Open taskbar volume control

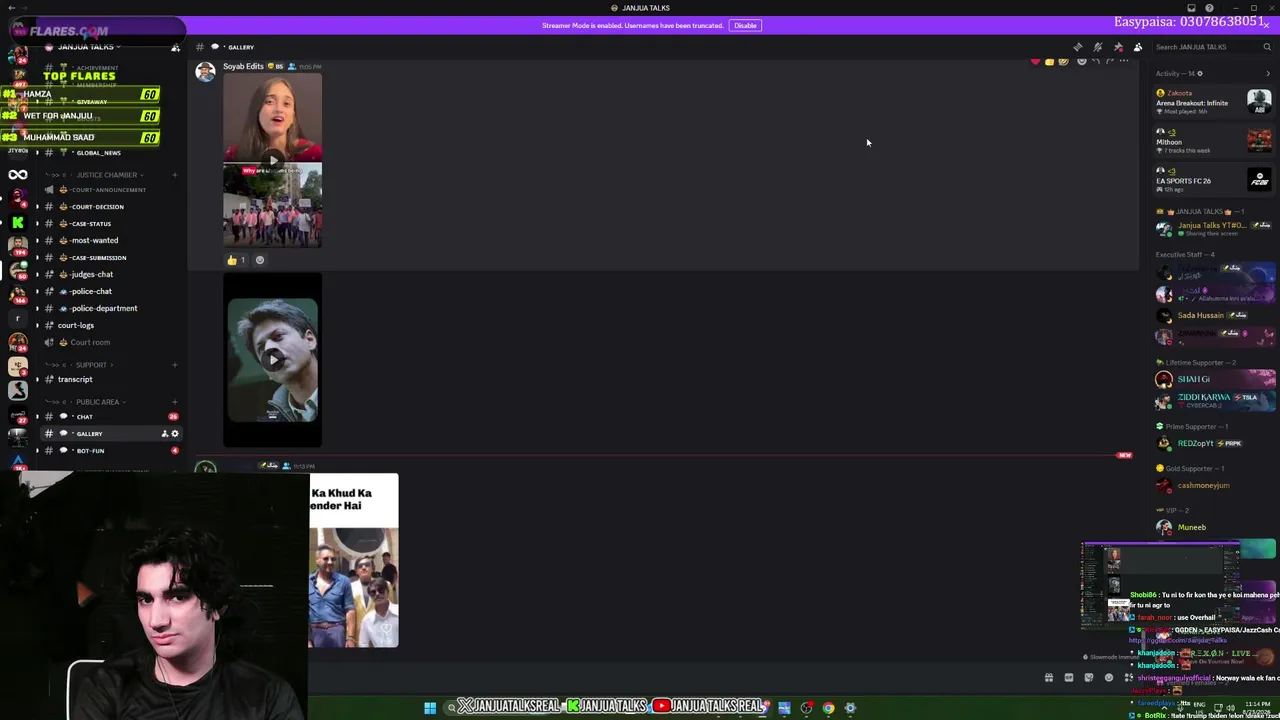pos(1231,707)
